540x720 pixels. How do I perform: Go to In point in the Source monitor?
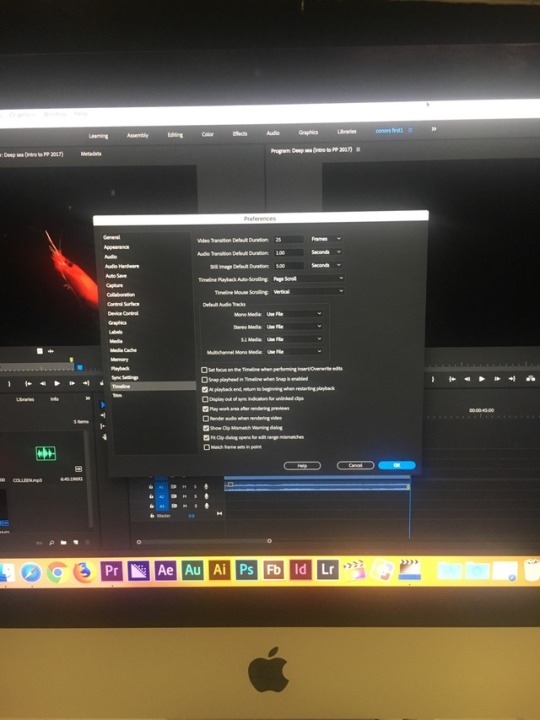click(x=28, y=383)
